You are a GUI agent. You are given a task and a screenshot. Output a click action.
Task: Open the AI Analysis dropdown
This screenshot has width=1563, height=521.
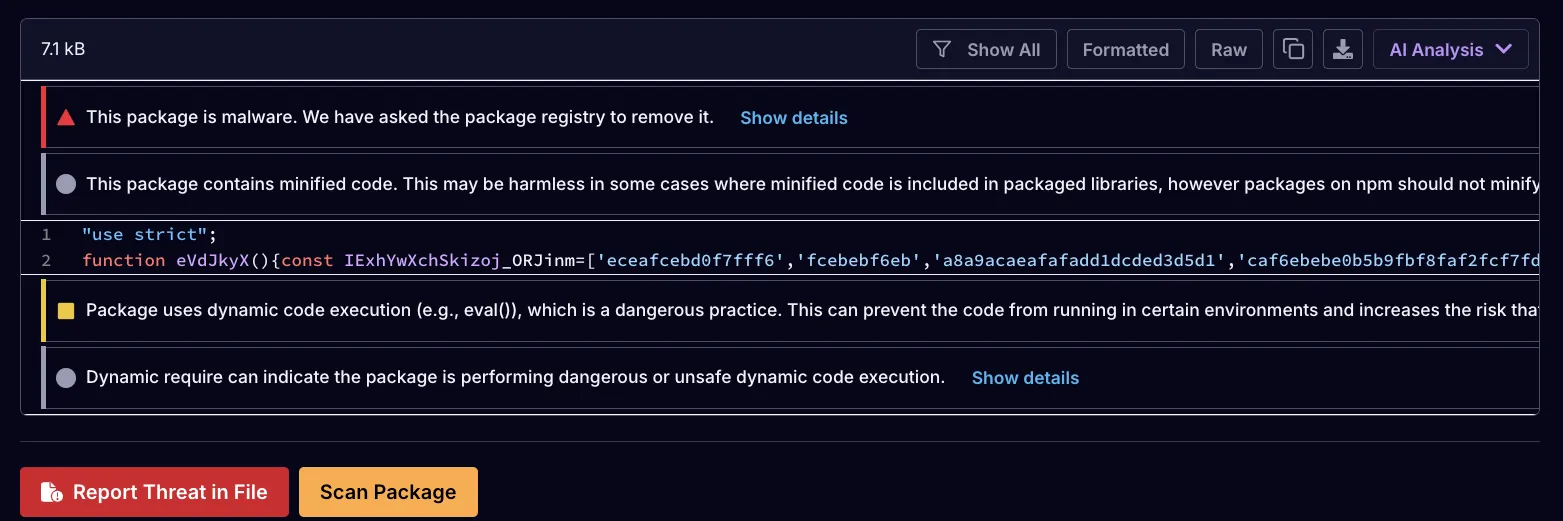(1451, 49)
